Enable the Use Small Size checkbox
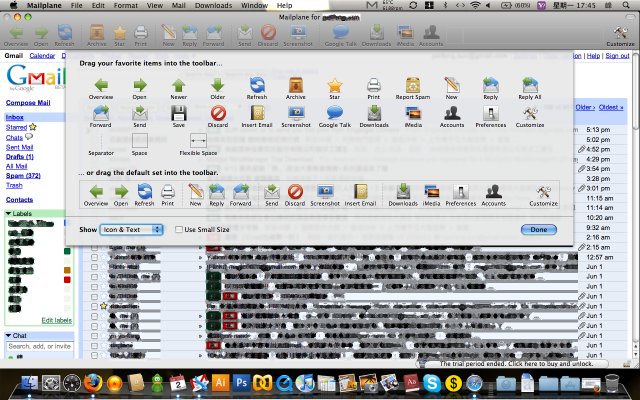640x400 pixels. 179,229
